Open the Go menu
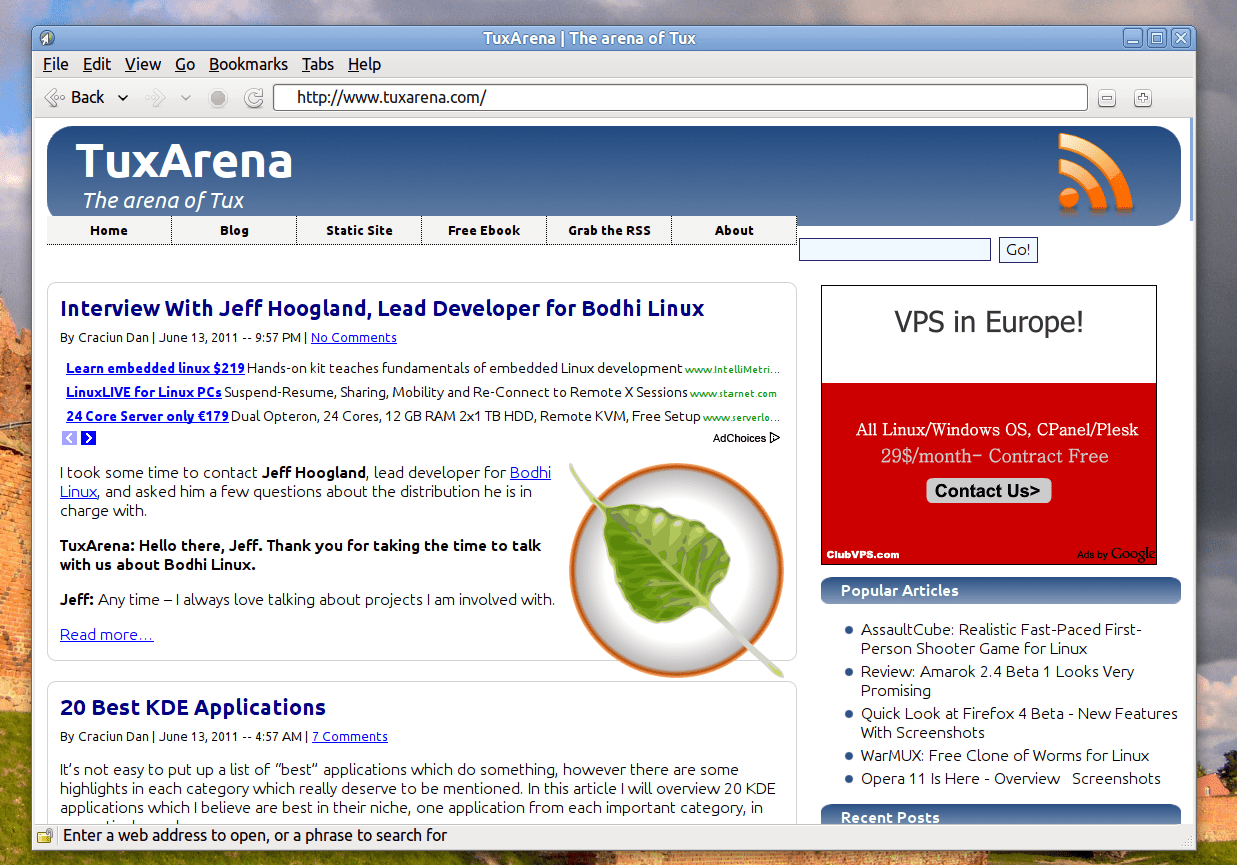The height and width of the screenshot is (865, 1237). click(x=185, y=64)
